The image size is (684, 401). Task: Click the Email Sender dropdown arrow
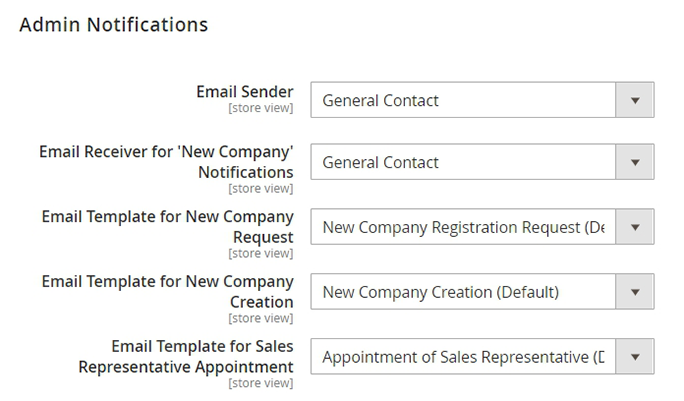pyautogui.click(x=634, y=100)
